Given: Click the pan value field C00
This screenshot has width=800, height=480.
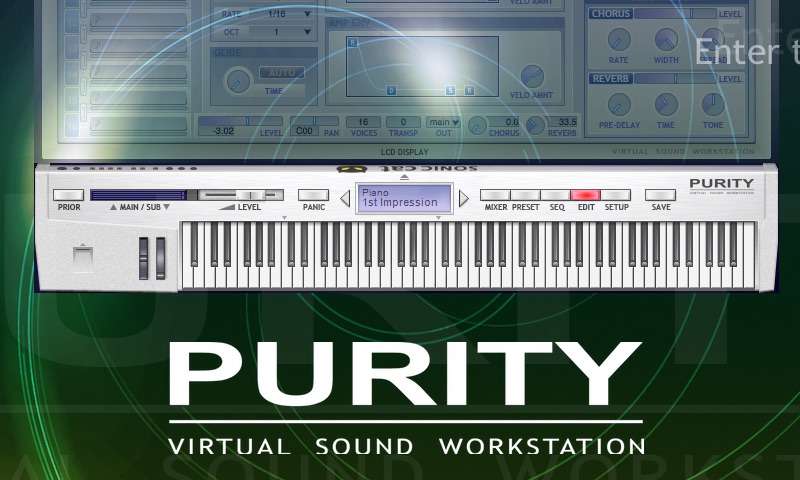Looking at the screenshot, I should click(304, 131).
